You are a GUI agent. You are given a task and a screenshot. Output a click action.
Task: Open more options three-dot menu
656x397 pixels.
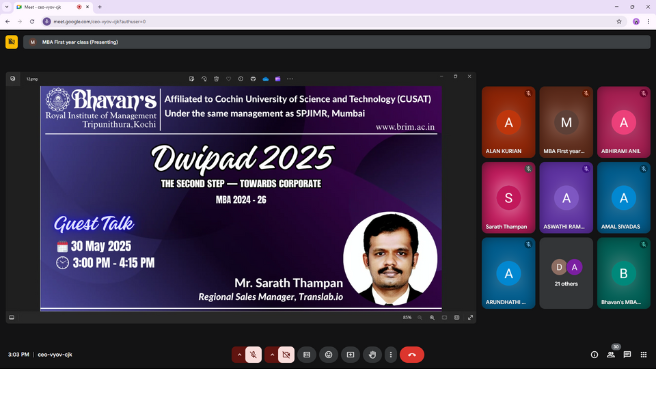click(390, 355)
